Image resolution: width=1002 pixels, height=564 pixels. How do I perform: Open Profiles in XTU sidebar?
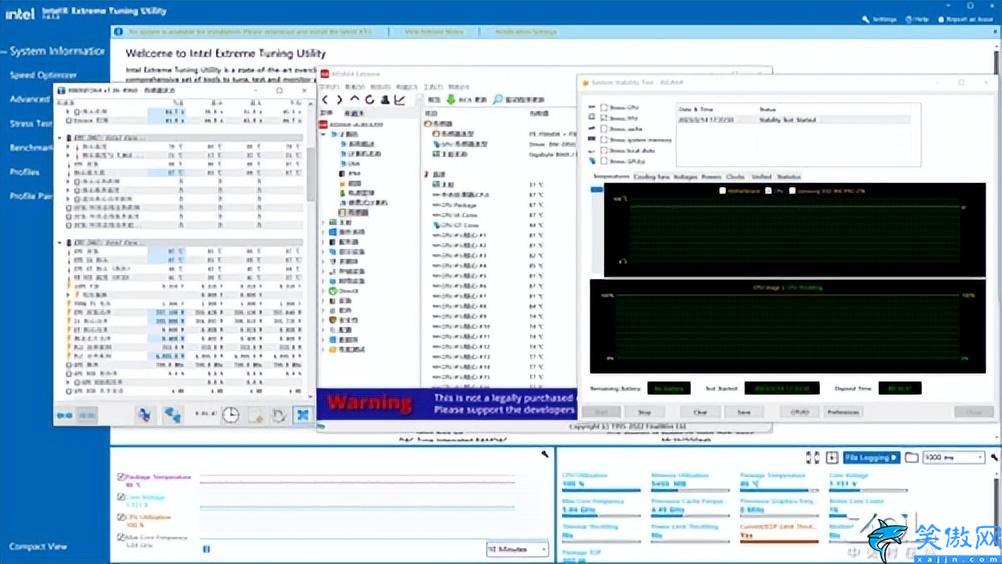point(24,172)
